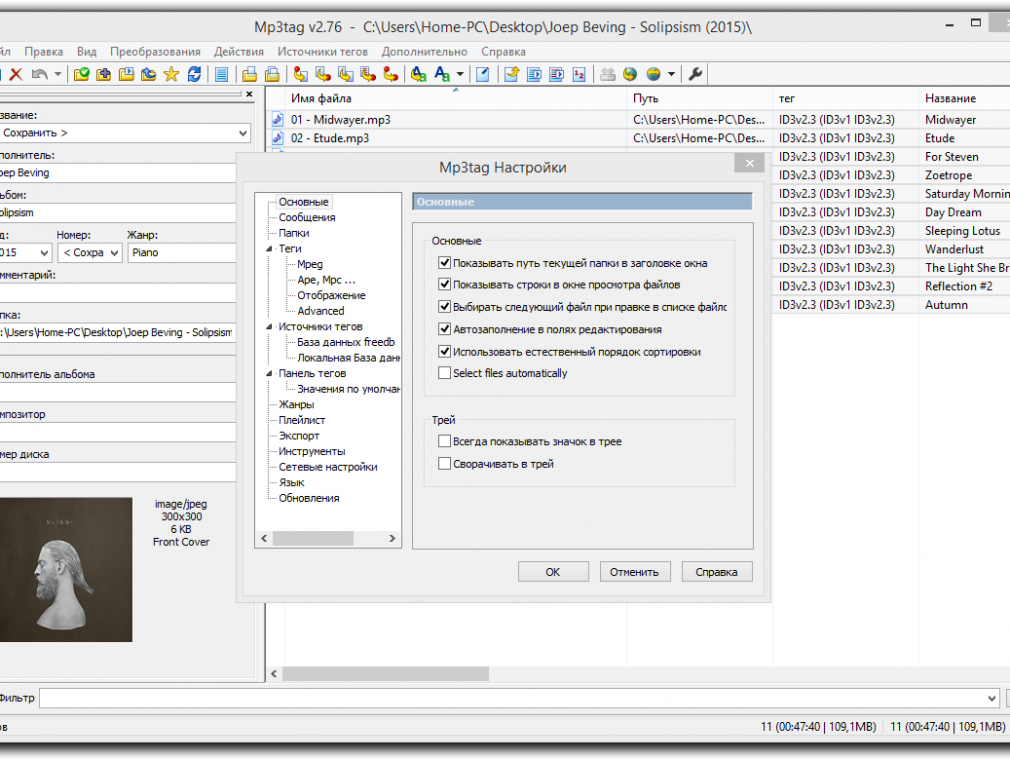Enable 'Сворачивать в трей' checkbox

(444, 464)
